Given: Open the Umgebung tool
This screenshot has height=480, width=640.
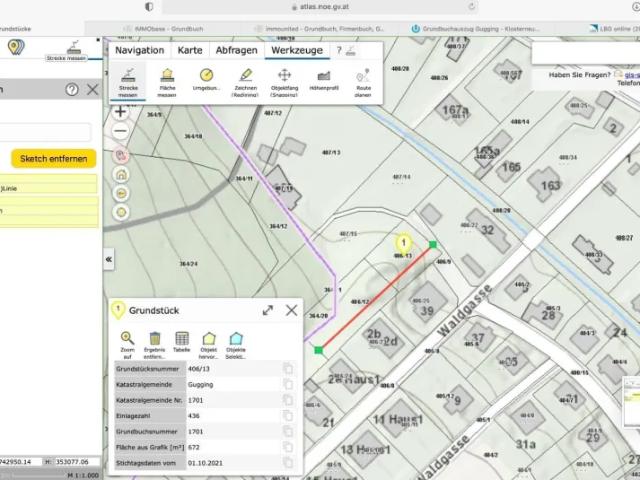Looking at the screenshot, I should click(206, 80).
